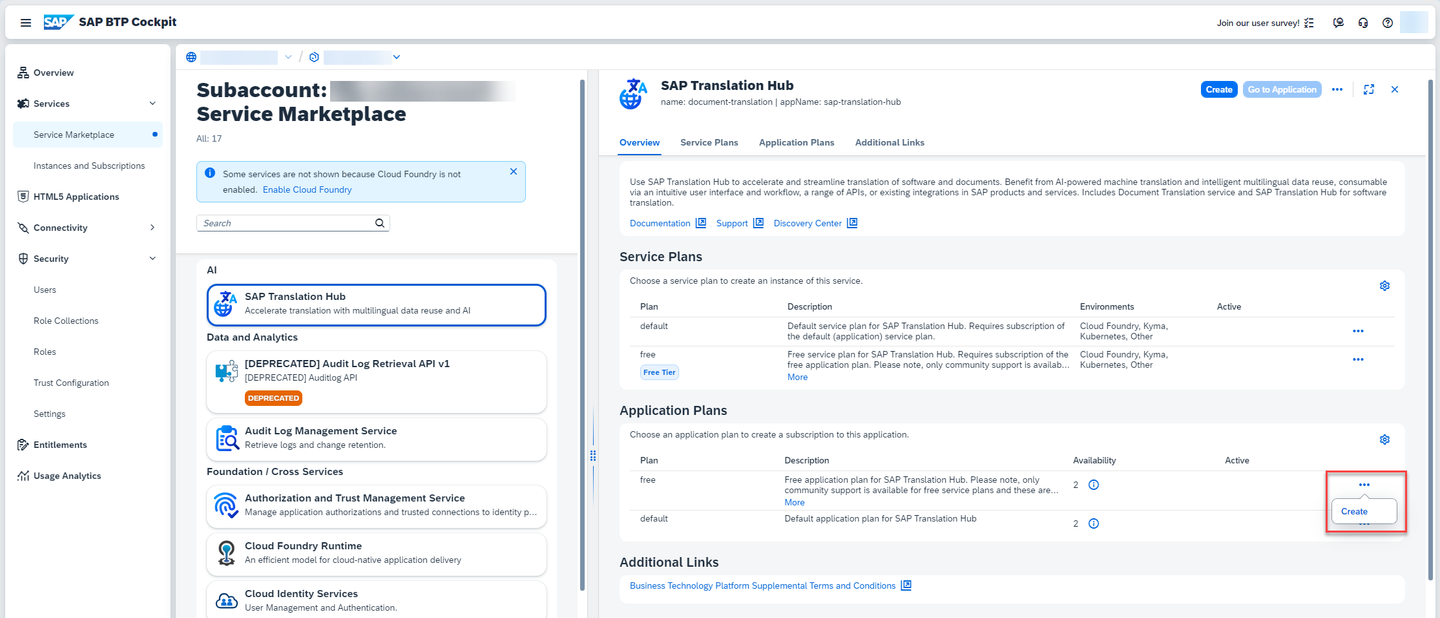This screenshot has width=1440, height=618.
Task: Switch to the Application Plans tab
Action: [x=796, y=143]
